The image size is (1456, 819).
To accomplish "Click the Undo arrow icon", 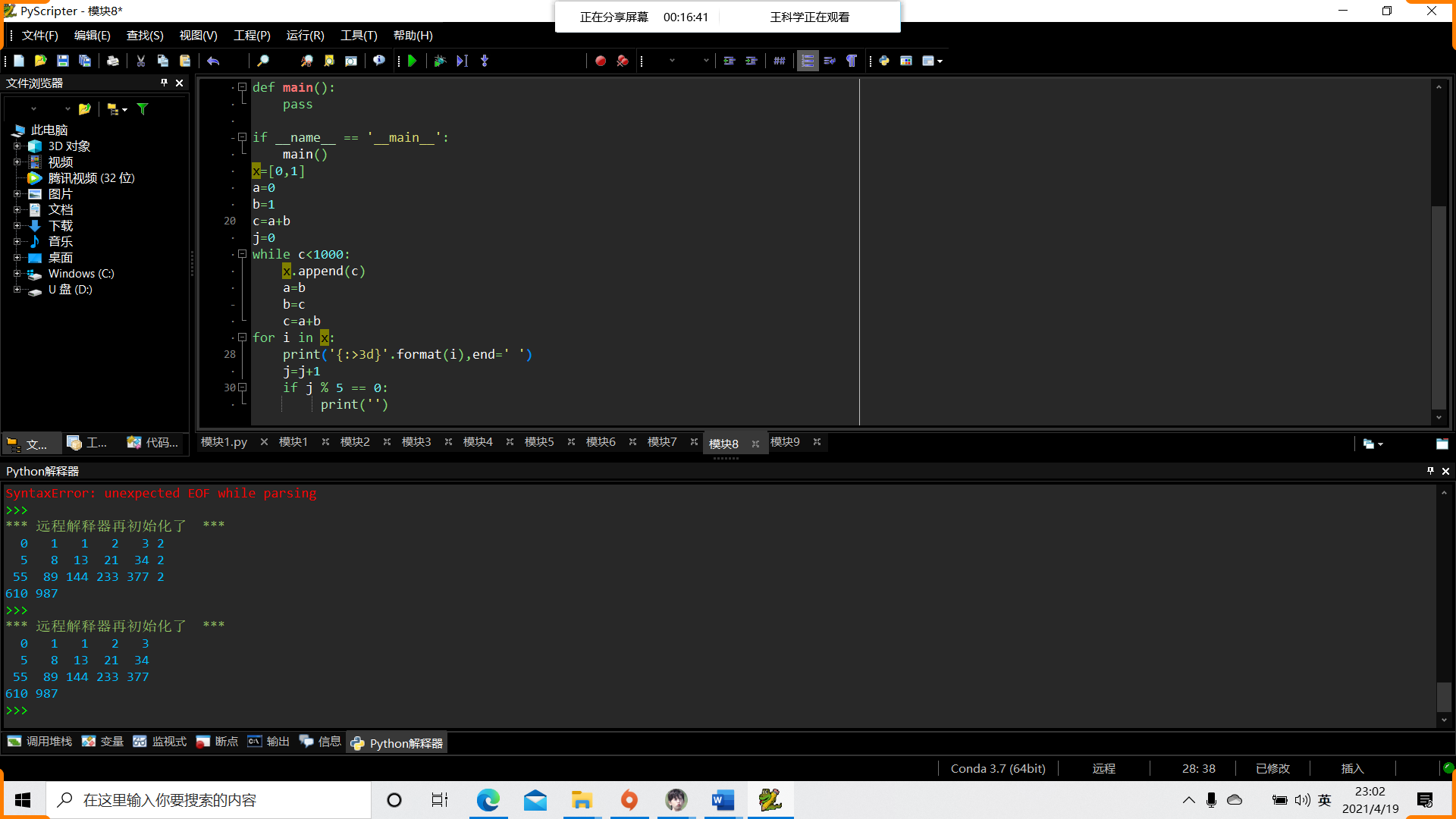I will [213, 61].
